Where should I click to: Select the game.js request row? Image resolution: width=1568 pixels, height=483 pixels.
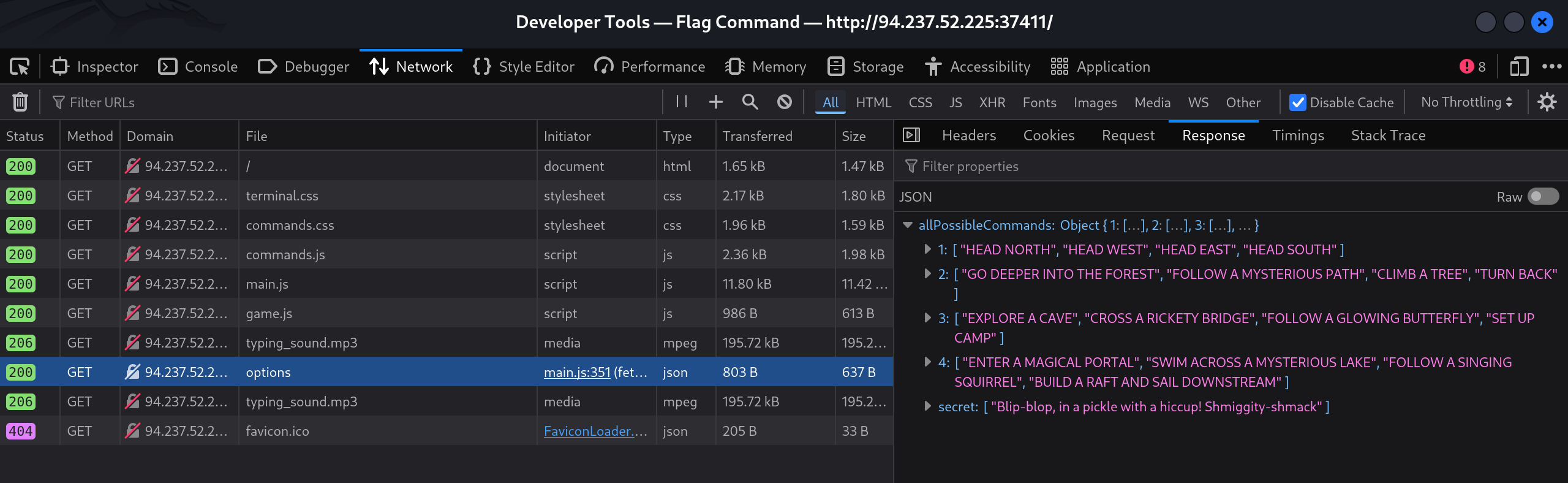tap(447, 313)
